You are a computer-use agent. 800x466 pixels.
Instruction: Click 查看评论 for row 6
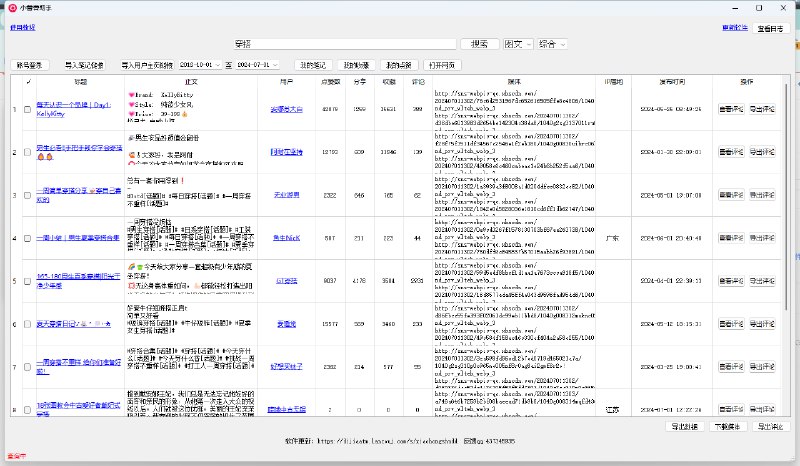[x=731, y=324]
